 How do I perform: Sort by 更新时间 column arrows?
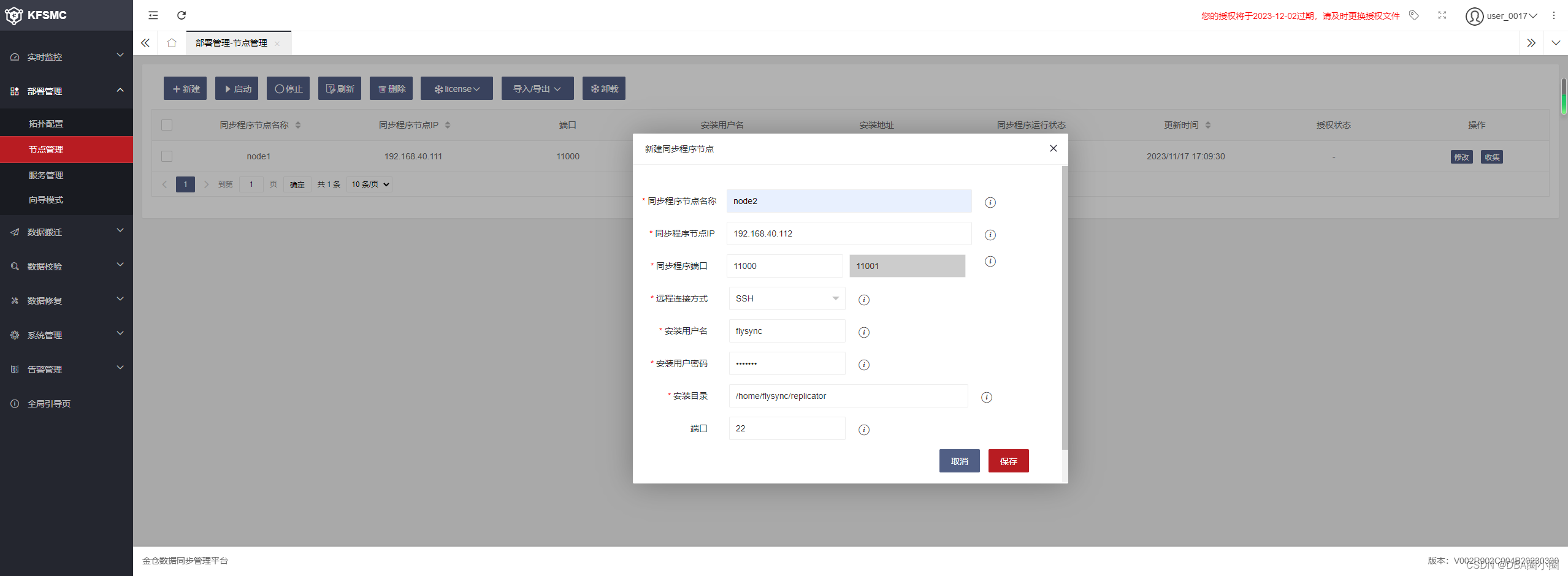(1208, 125)
